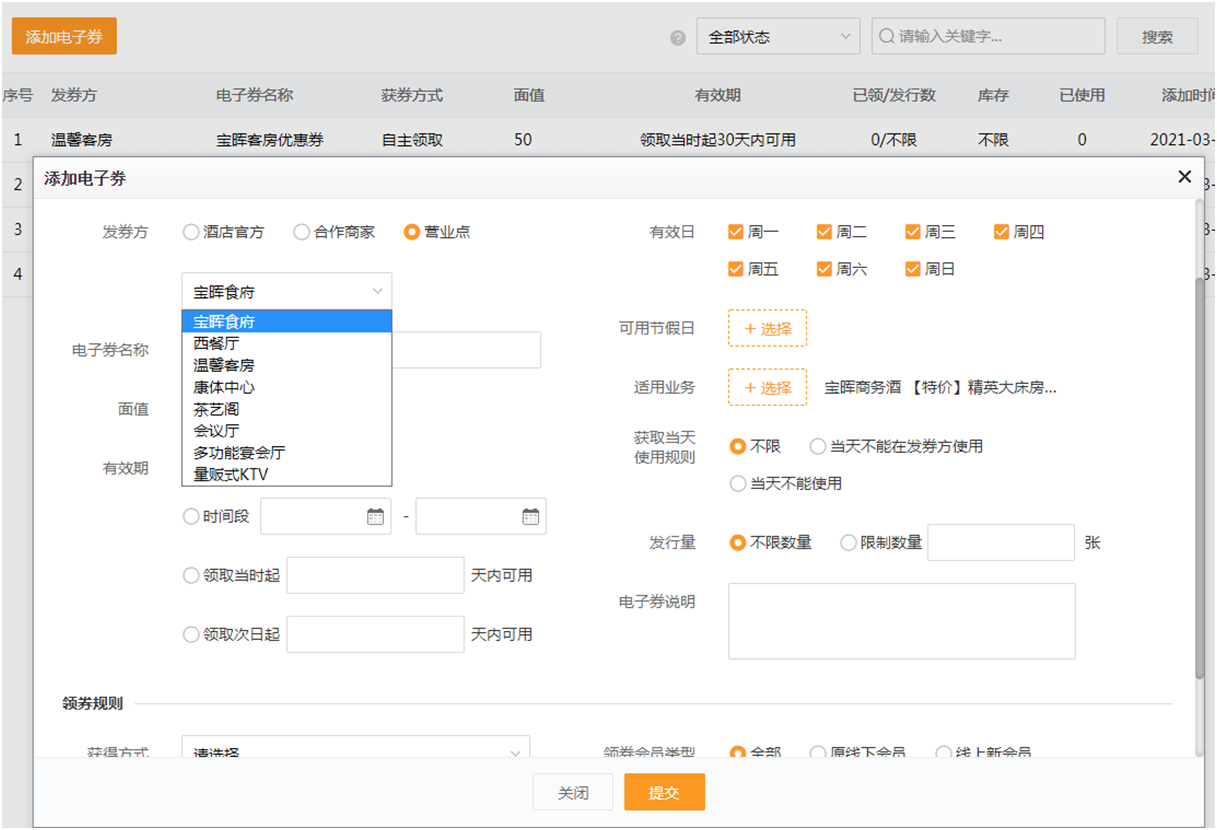The width and height of the screenshot is (1217, 830).
Task: Select the 酒店官方 radio button
Action: (191, 232)
